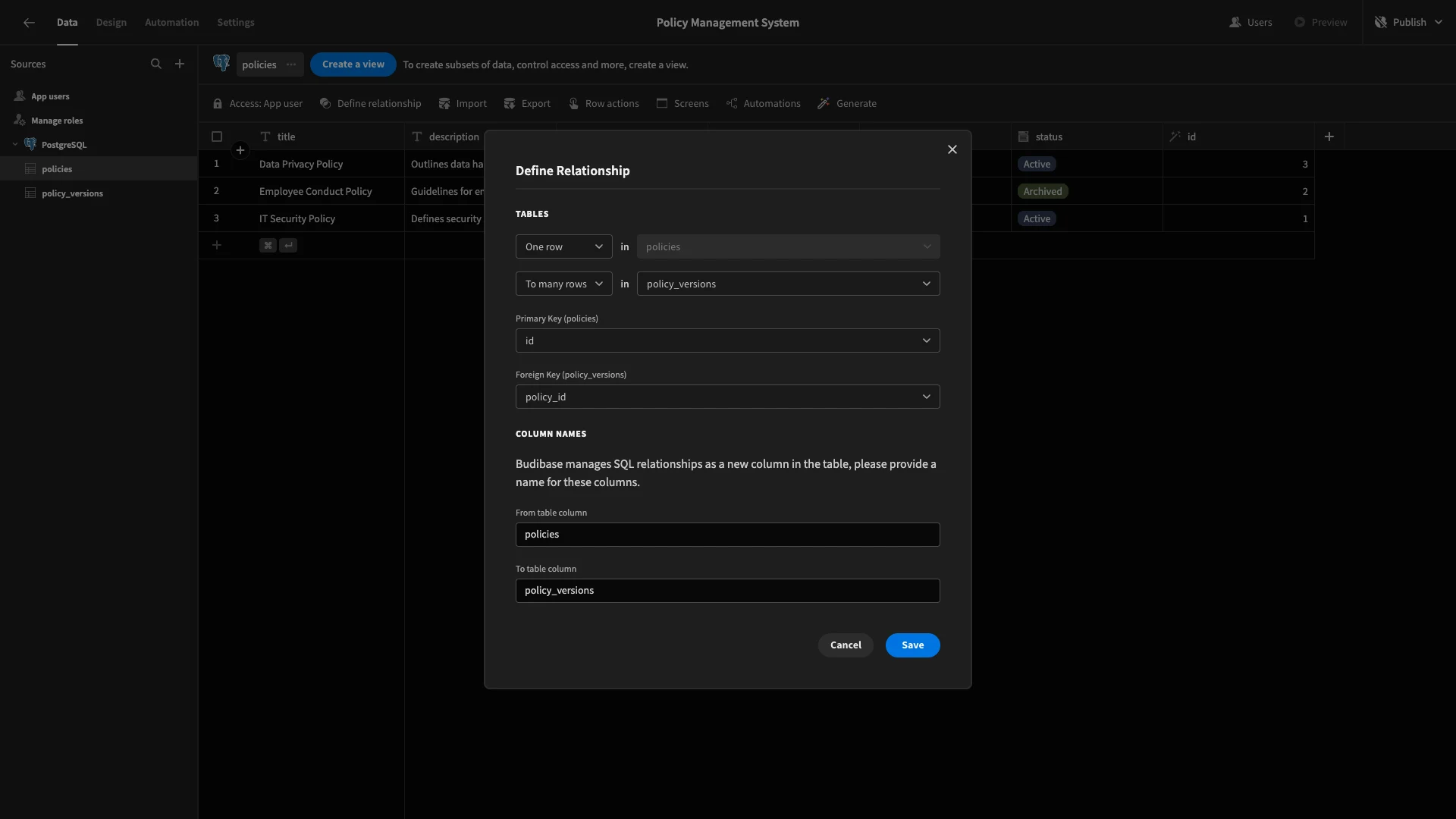Click the policy_versions table icon in sidebar
Viewport: 1456px width, 819px height.
pos(30,193)
